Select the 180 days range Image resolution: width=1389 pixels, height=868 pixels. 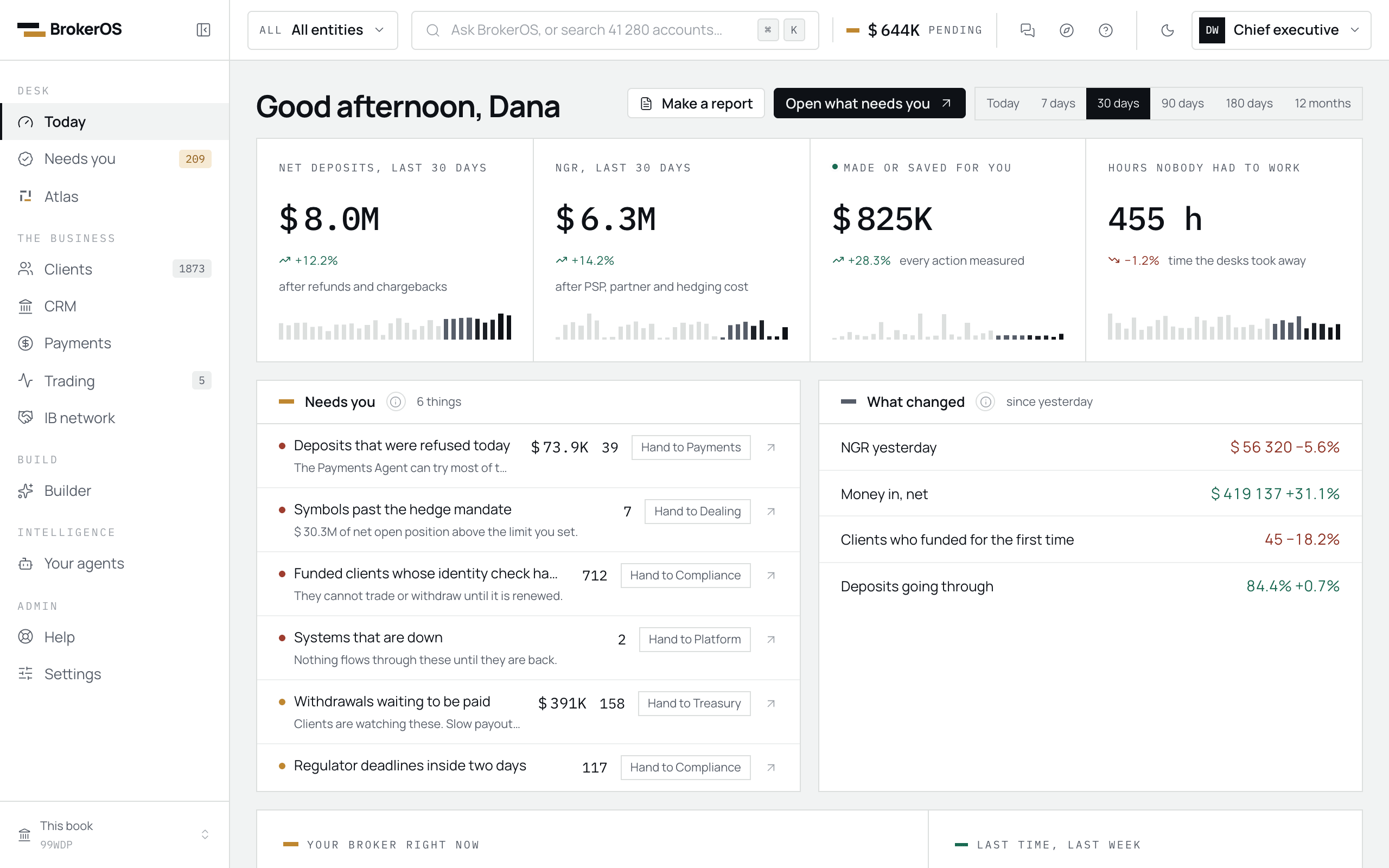coord(1249,103)
